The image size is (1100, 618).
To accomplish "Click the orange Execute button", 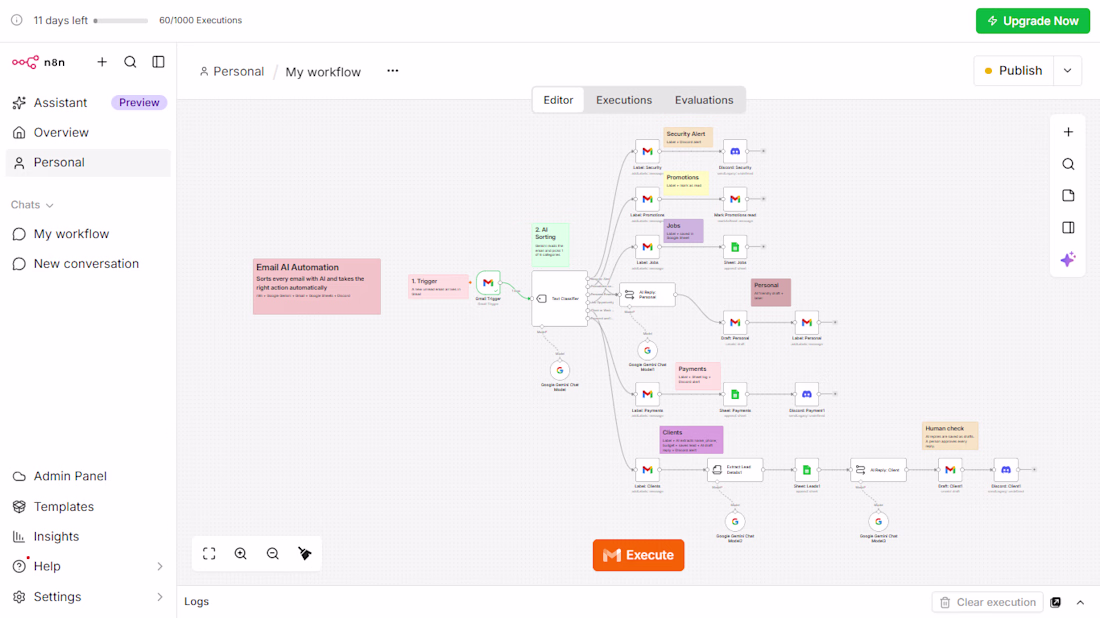I will pos(638,555).
